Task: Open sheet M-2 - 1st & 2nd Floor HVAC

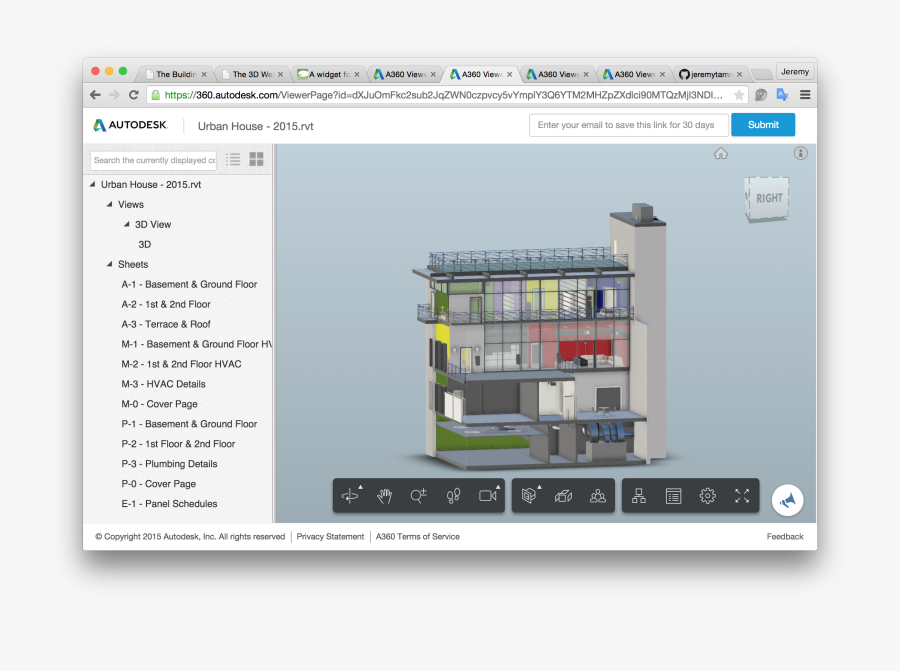Action: pos(181,364)
